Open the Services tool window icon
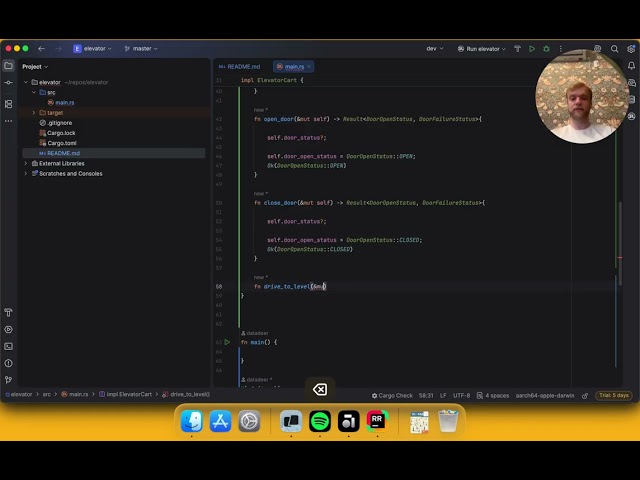The width and height of the screenshot is (640, 480). 8,329
